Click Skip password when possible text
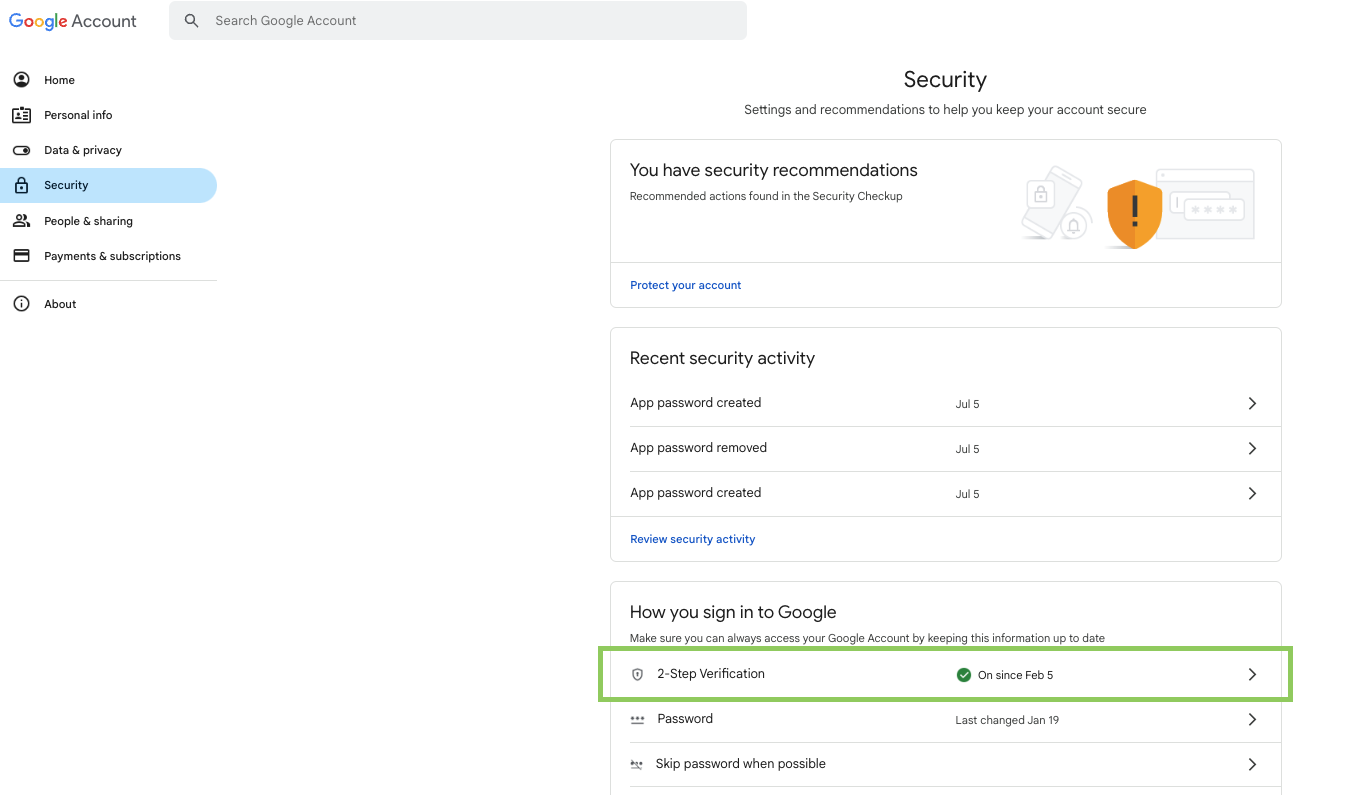This screenshot has height=795, width=1363. [x=741, y=764]
